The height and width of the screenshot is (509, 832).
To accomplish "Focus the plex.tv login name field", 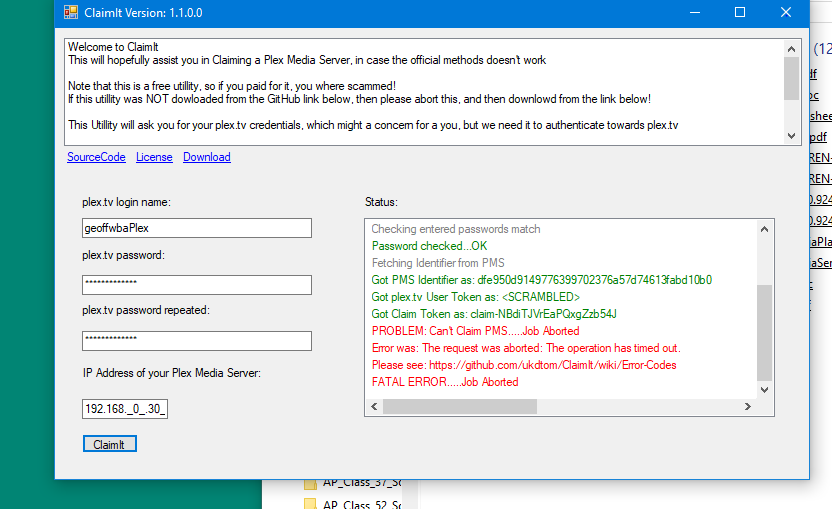I will click(x=196, y=228).
